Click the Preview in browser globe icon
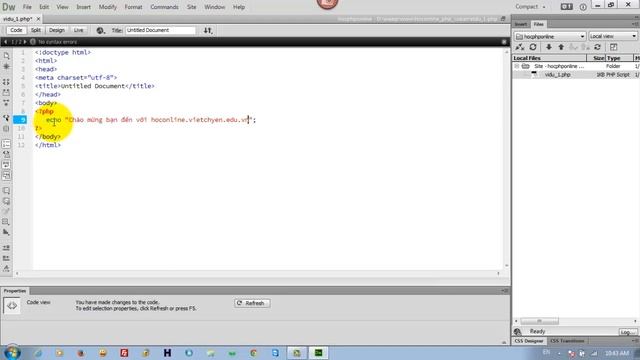 tap(100, 30)
